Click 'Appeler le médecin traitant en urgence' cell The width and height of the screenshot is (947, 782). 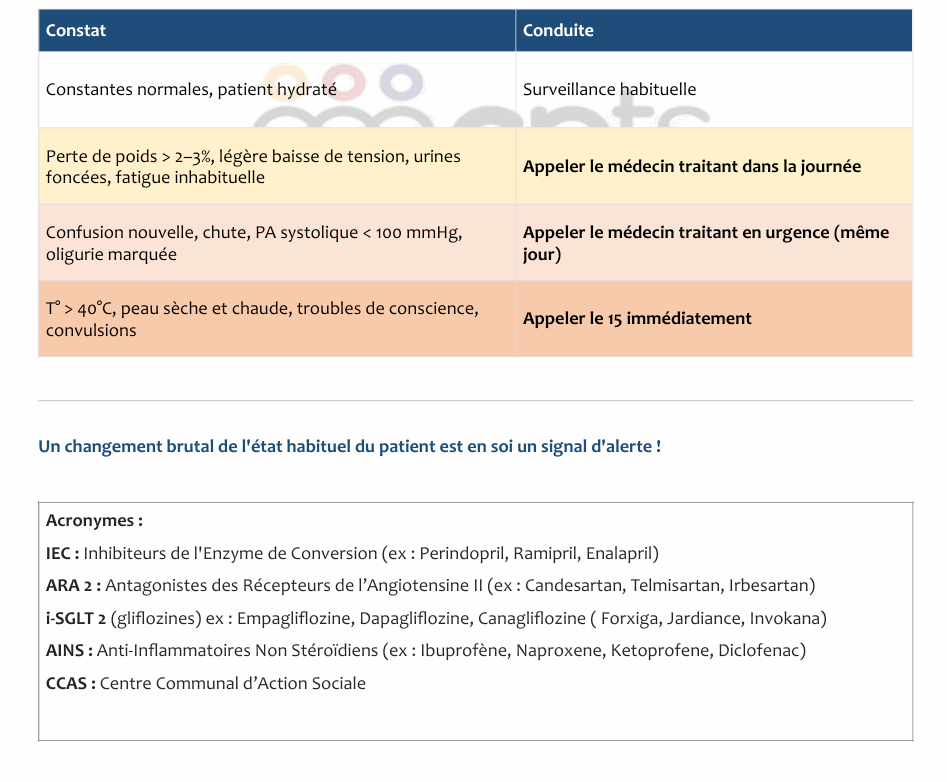click(x=714, y=243)
